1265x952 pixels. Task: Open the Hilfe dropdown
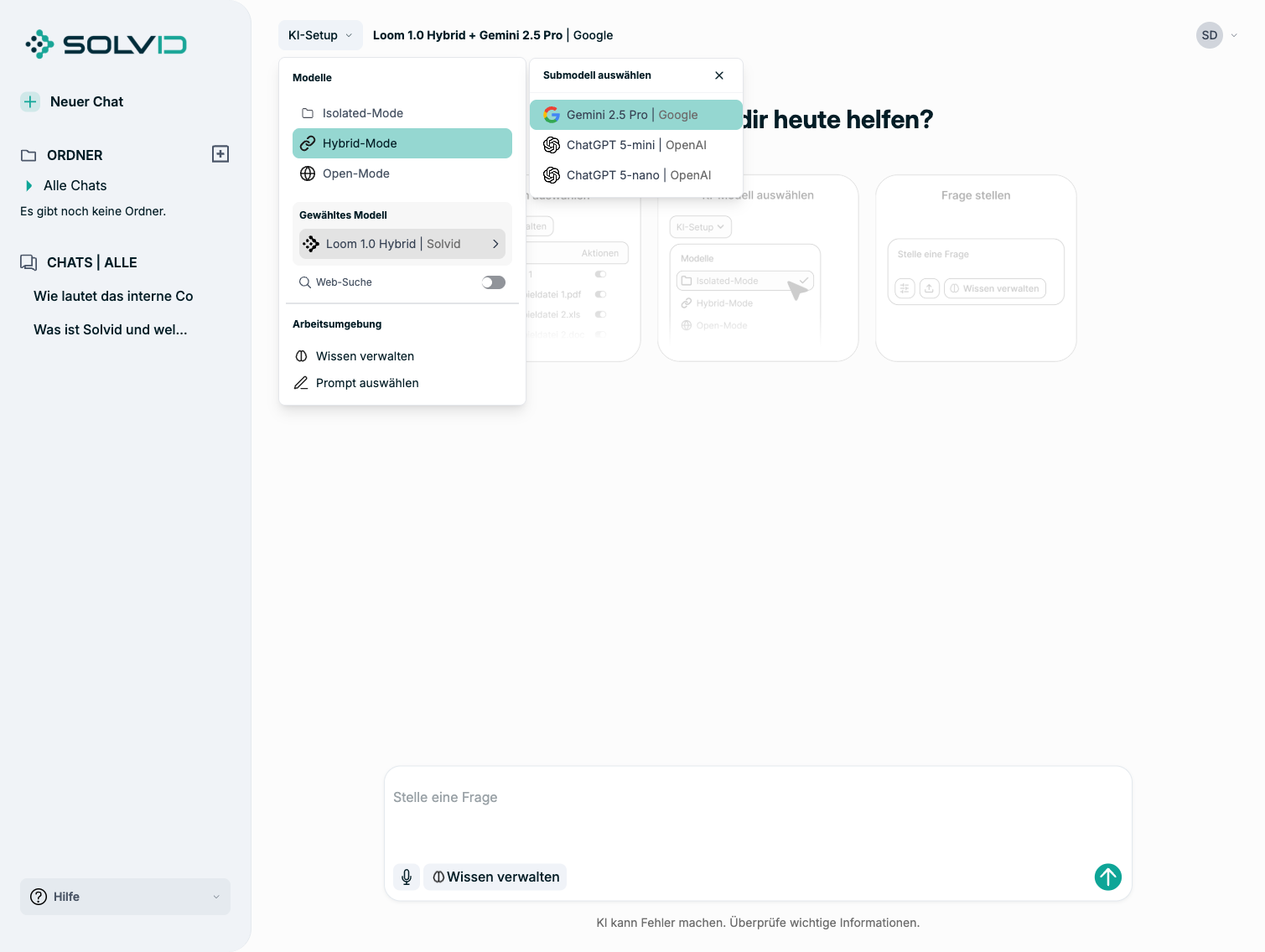(125, 897)
